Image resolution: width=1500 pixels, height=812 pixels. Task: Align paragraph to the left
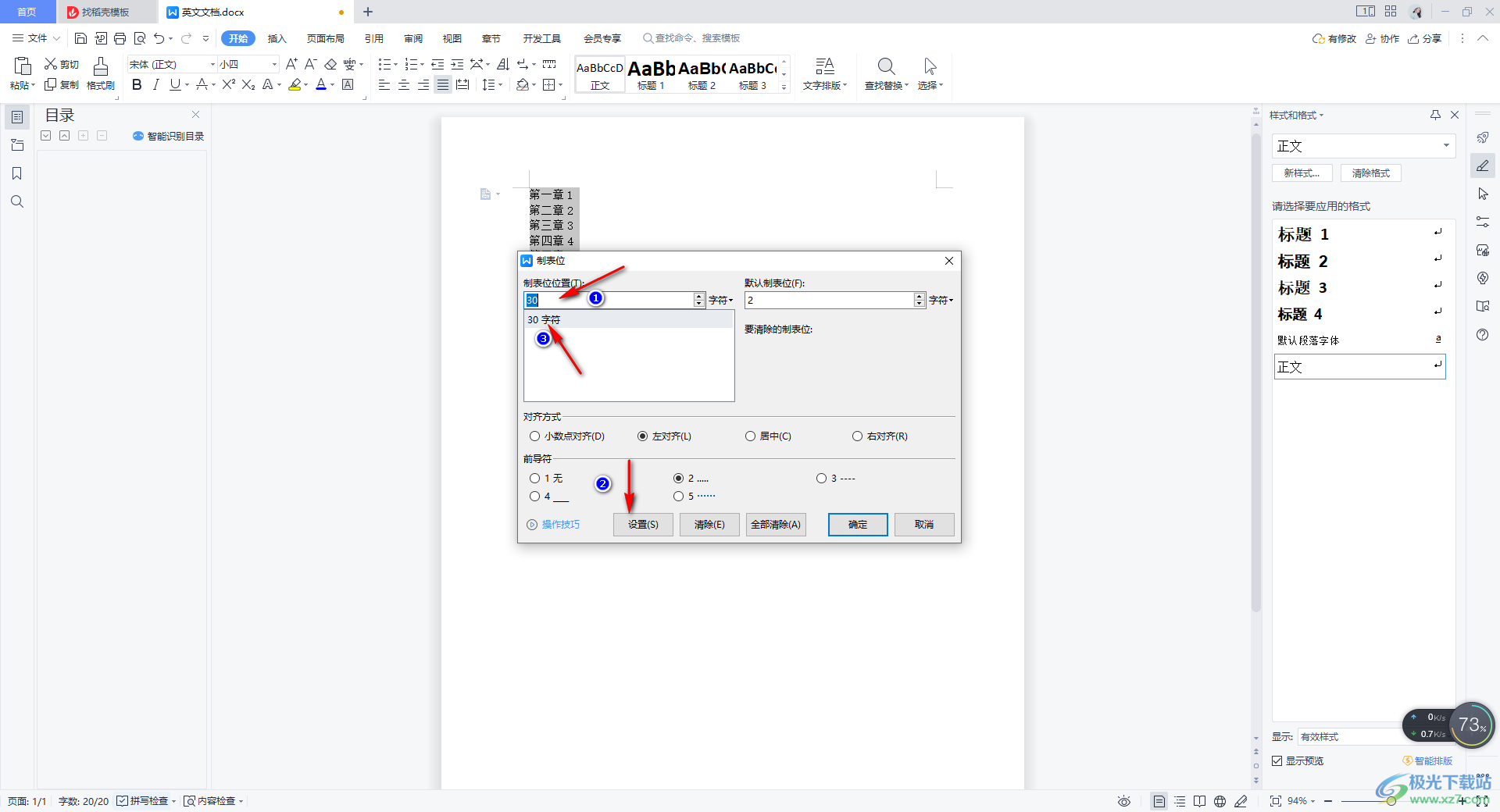tap(384, 84)
